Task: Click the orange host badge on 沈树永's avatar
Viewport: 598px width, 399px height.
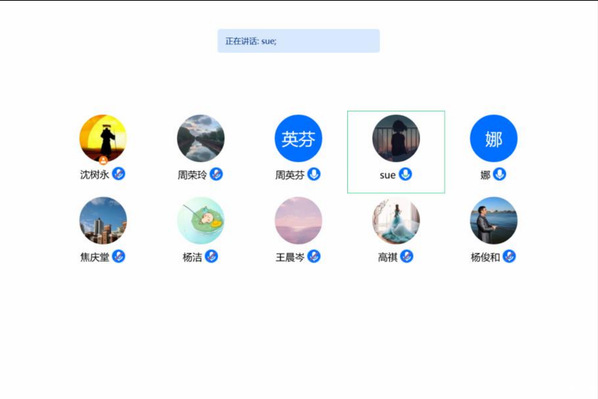Action: pyautogui.click(x=103, y=160)
